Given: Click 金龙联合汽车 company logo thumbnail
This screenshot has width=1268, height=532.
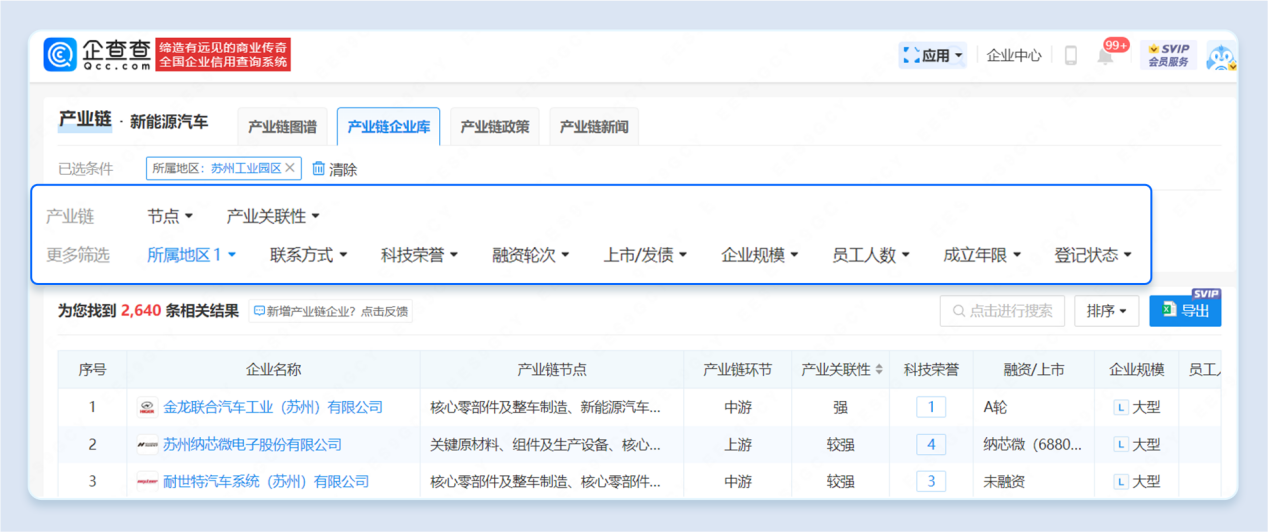Looking at the screenshot, I should [x=147, y=408].
